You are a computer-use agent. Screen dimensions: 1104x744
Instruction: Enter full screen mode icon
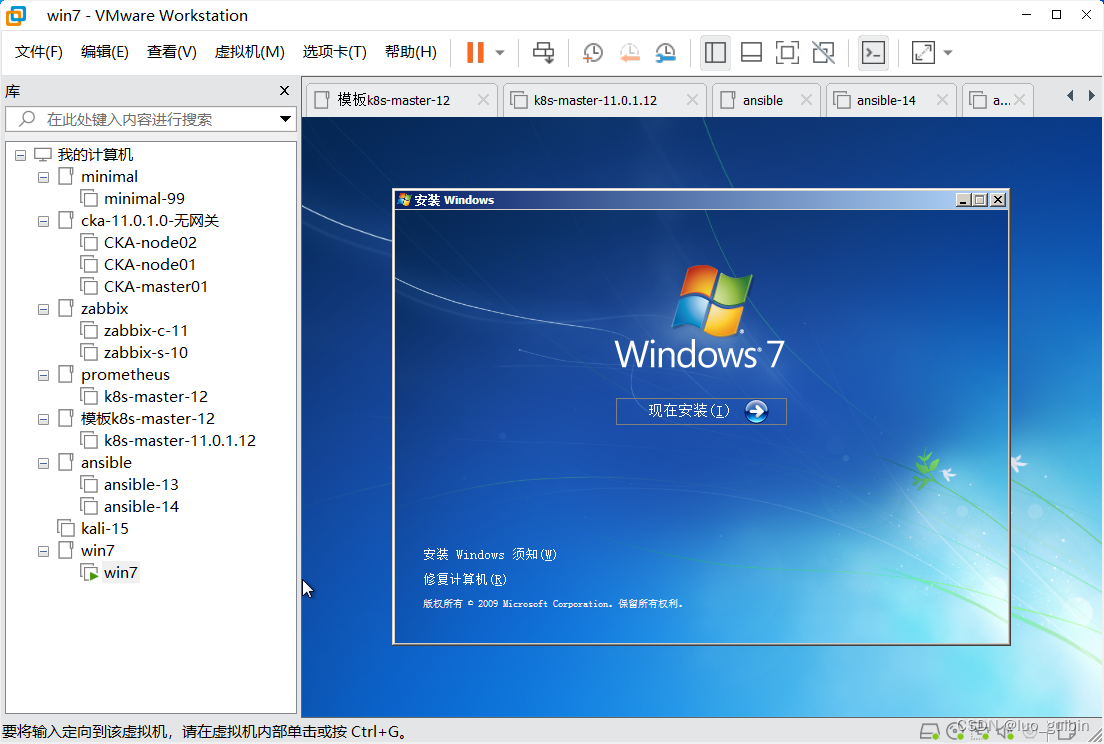point(787,52)
